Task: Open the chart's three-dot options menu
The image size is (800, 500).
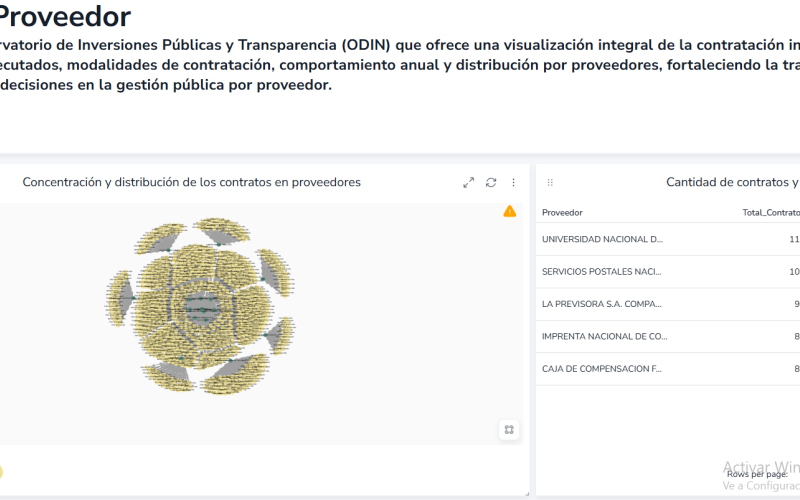Action: [x=513, y=183]
